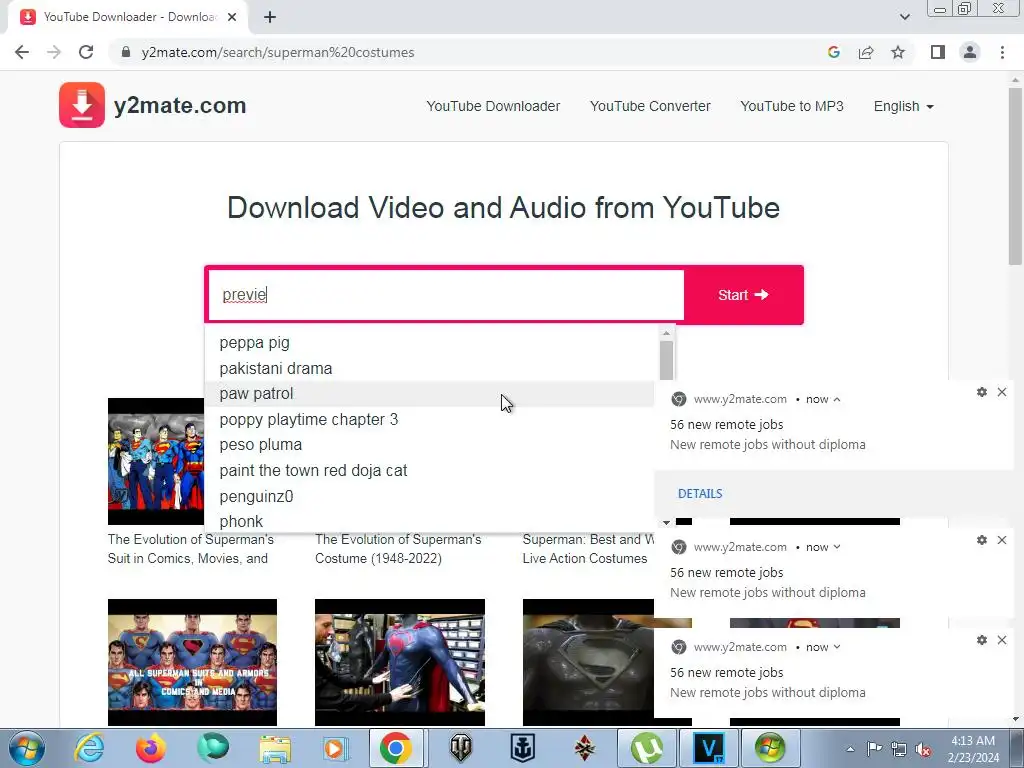Dismiss the second y2mate notification
Screen dimensions: 1024x768
pyautogui.click(x=1002, y=540)
